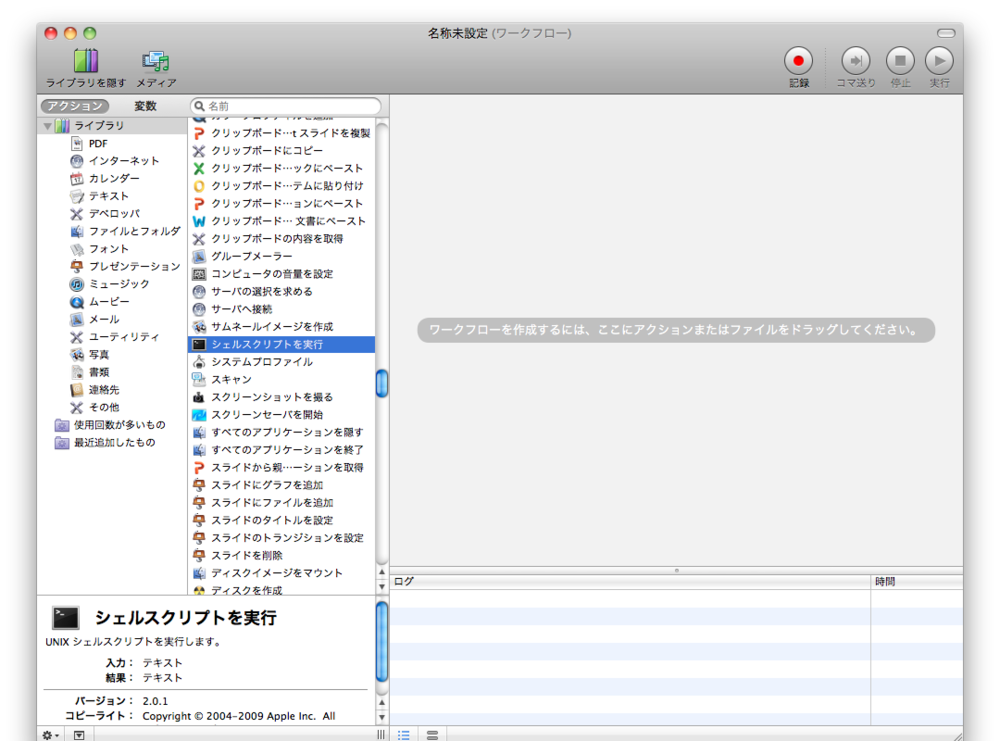1000x741 pixels.
Task: Click the ログ column header
Action: (x=630, y=582)
